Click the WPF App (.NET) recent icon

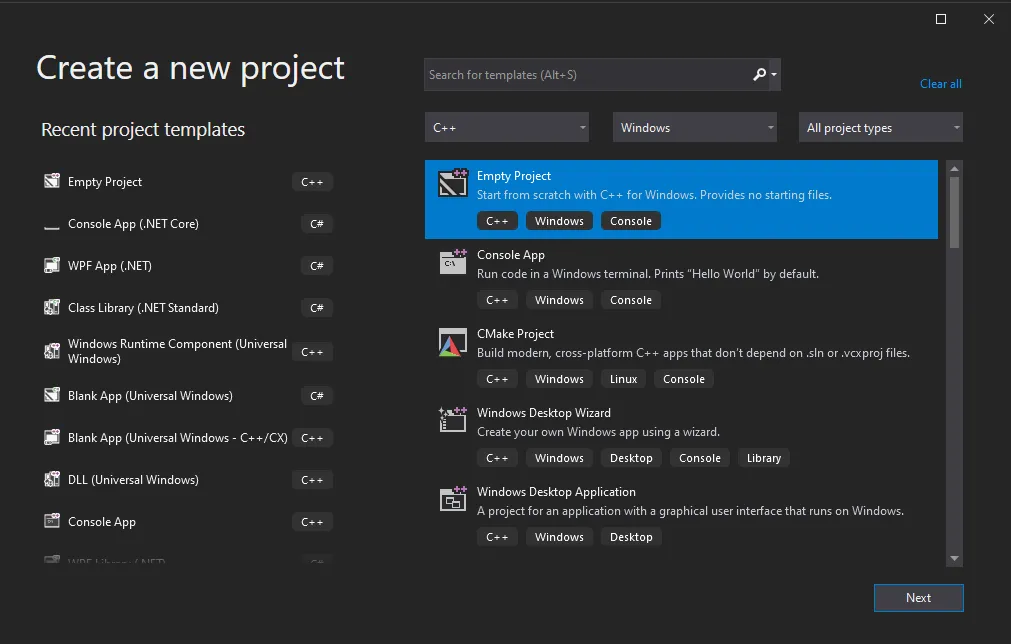tap(52, 266)
